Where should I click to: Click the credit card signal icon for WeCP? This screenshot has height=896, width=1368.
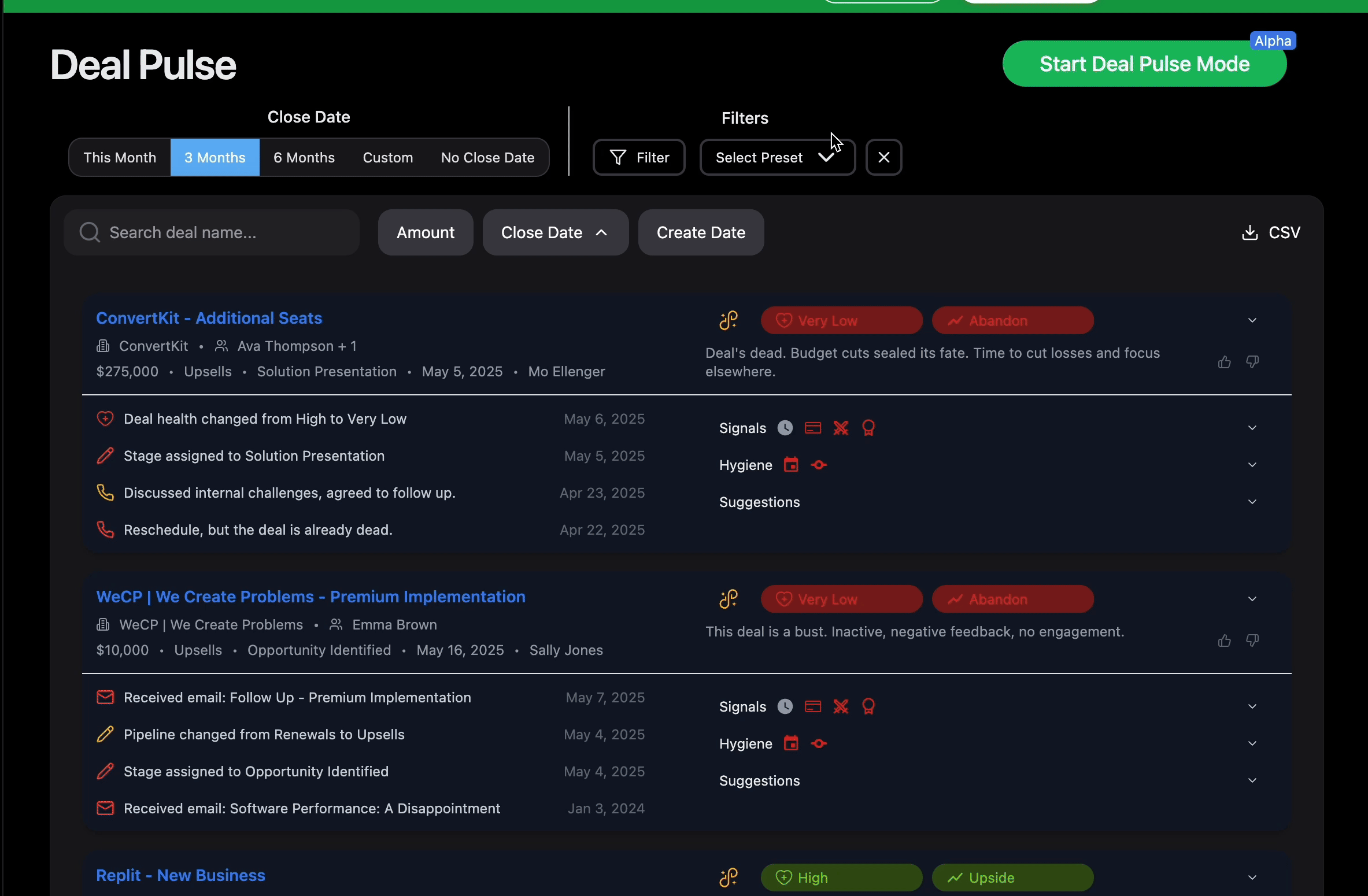point(813,706)
